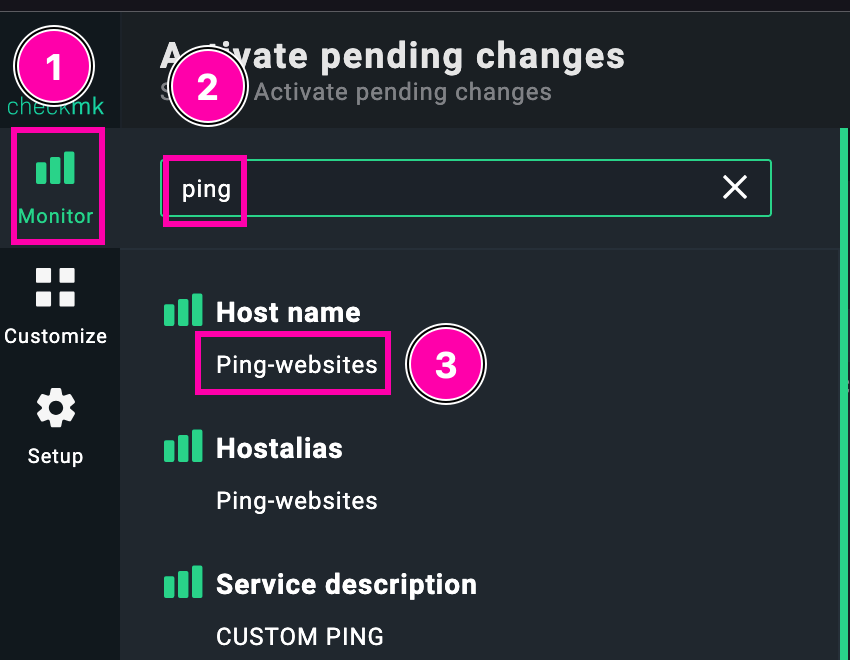Click the pink step 3 badge
Viewport: 850px width, 660px height.
pos(446,365)
